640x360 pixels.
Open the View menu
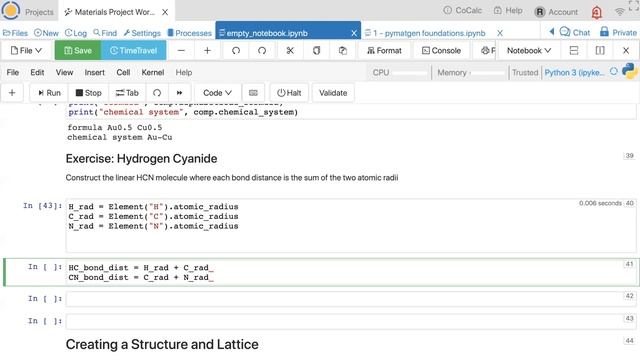tap(64, 72)
